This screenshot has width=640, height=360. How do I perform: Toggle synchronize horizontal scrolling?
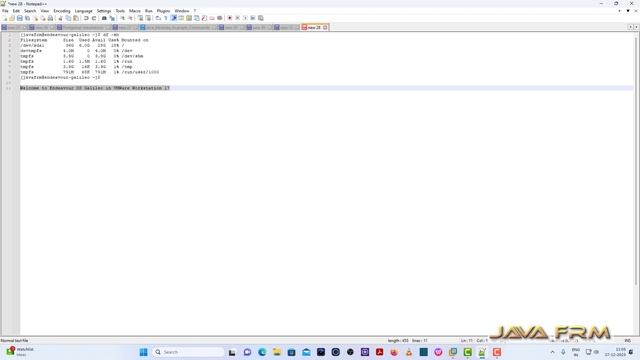point(148,18)
